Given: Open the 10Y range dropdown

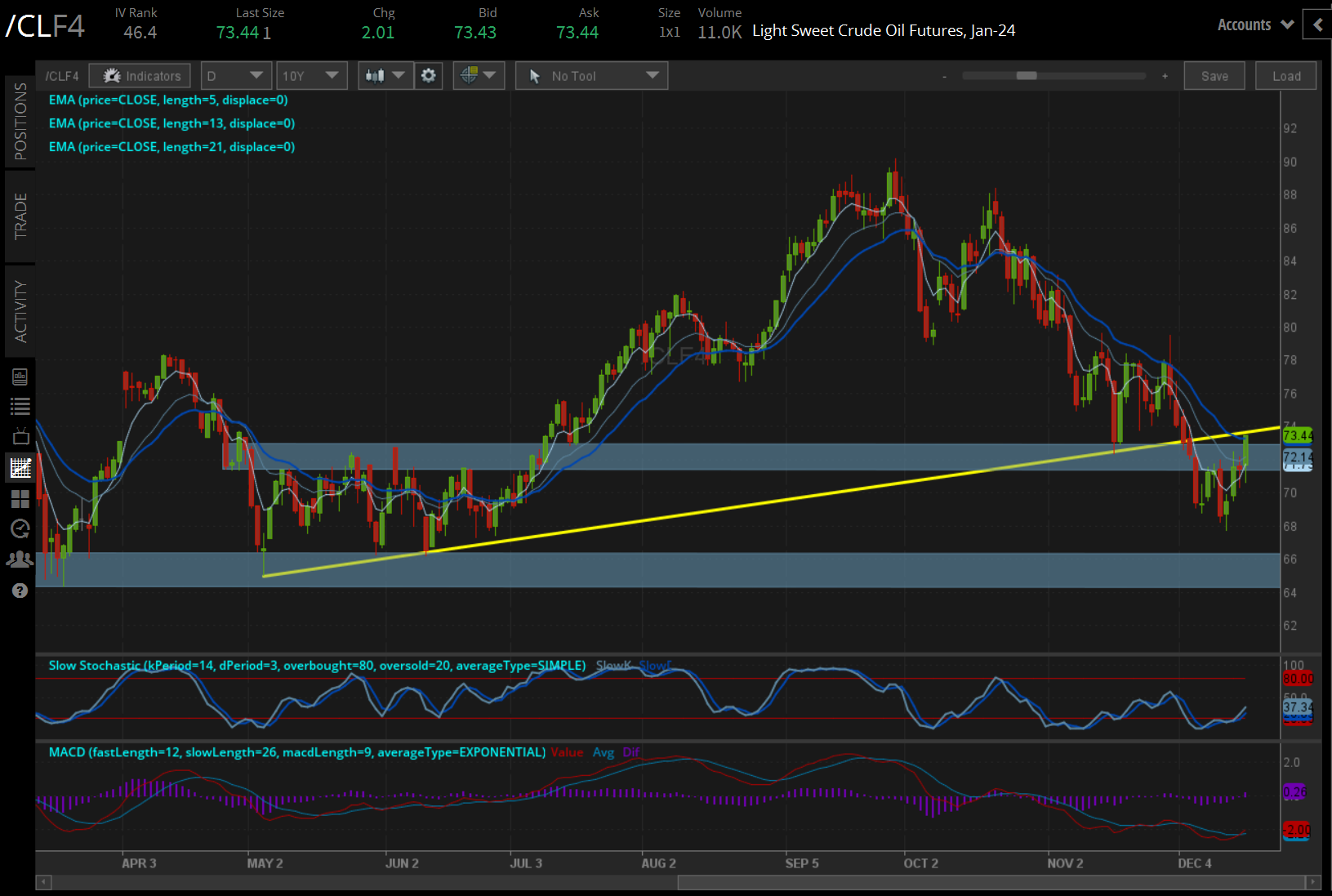Looking at the screenshot, I should point(310,76).
